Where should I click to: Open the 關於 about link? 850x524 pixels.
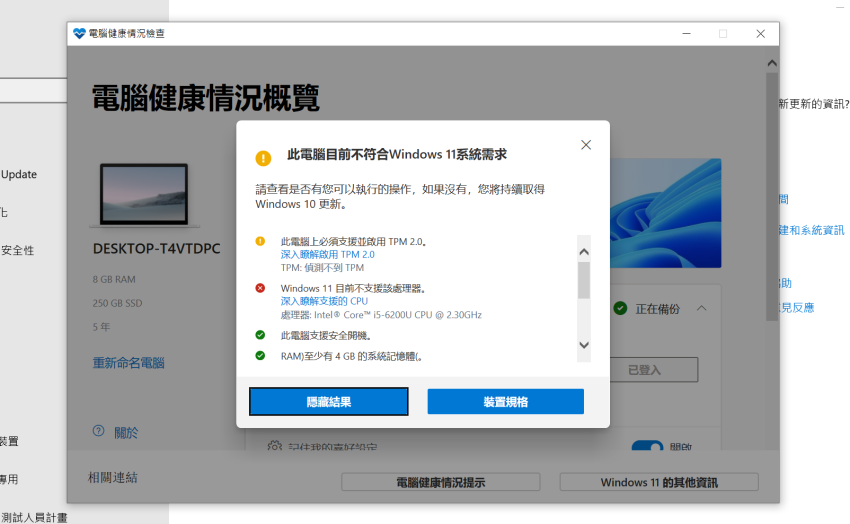[126, 433]
